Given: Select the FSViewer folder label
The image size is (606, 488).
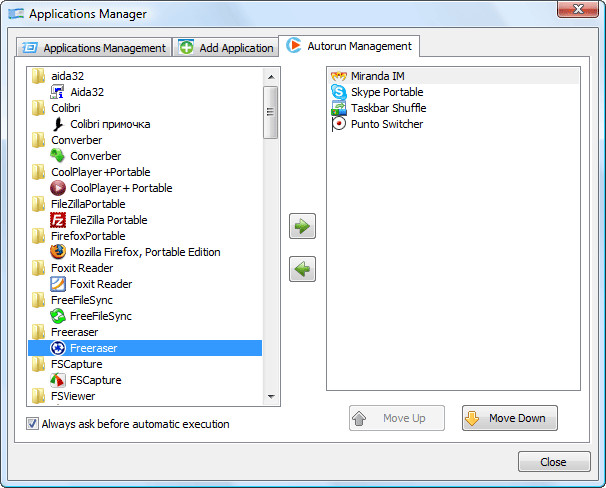Looking at the screenshot, I should (73, 396).
